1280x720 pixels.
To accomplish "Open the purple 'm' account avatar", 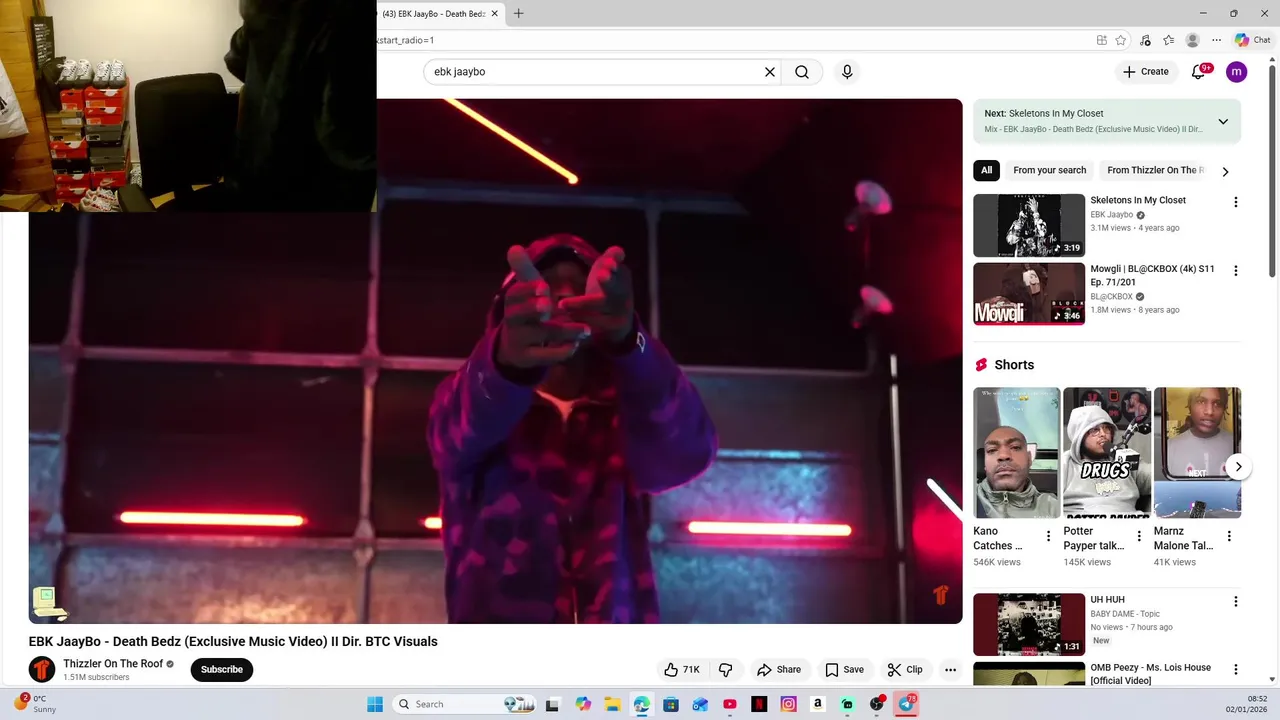I will [x=1237, y=71].
